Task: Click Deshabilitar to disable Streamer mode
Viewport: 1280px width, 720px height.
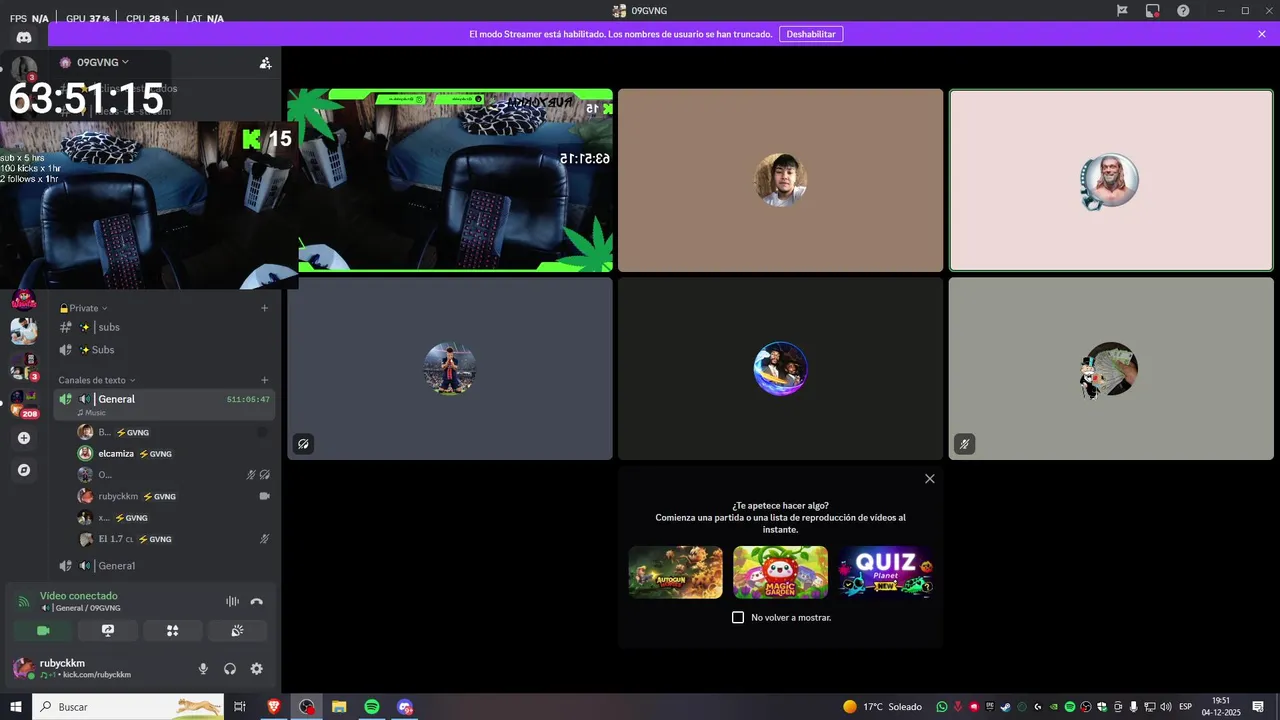Action: pos(811,34)
